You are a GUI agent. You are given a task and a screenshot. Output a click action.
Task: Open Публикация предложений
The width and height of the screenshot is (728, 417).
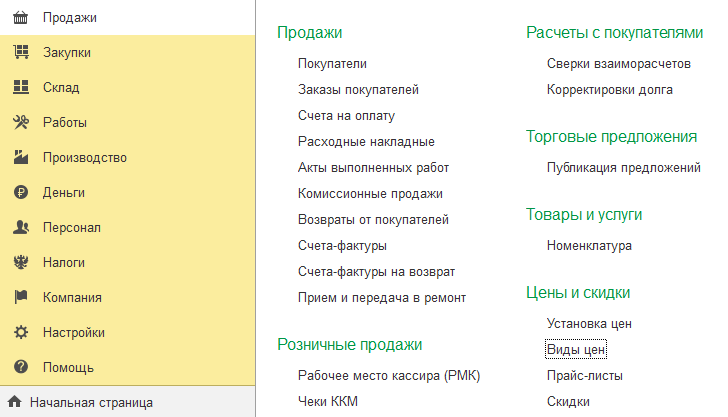click(624, 168)
